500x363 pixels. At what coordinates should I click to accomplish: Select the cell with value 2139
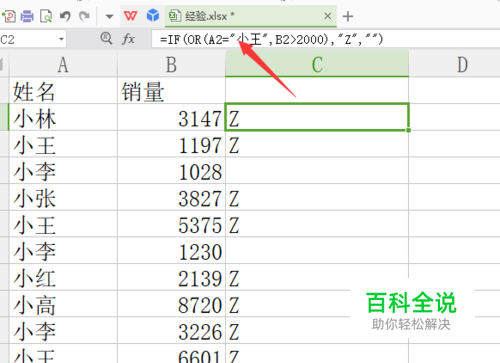coord(171,277)
